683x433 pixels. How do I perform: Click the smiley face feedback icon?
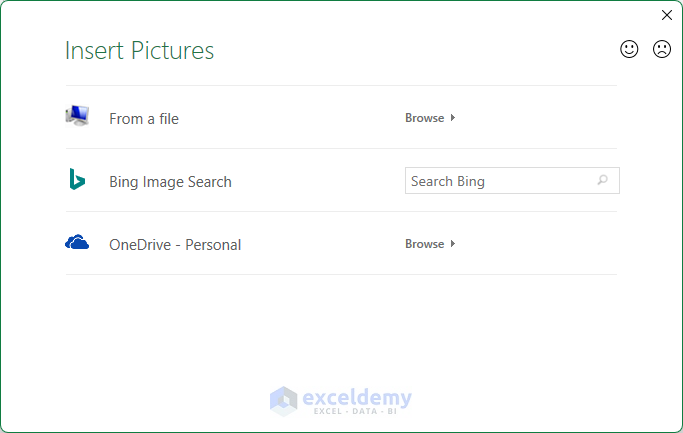(x=629, y=49)
